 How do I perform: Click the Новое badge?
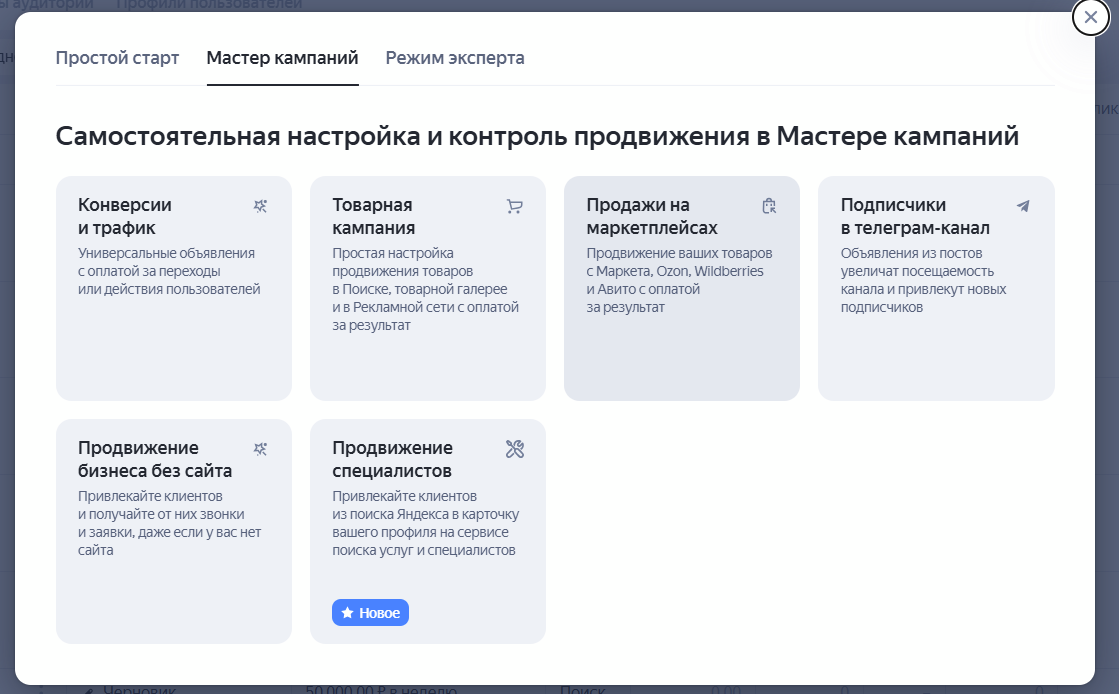pos(370,613)
